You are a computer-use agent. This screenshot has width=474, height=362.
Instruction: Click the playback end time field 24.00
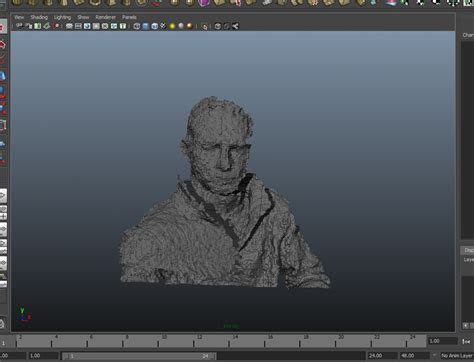(x=382, y=356)
